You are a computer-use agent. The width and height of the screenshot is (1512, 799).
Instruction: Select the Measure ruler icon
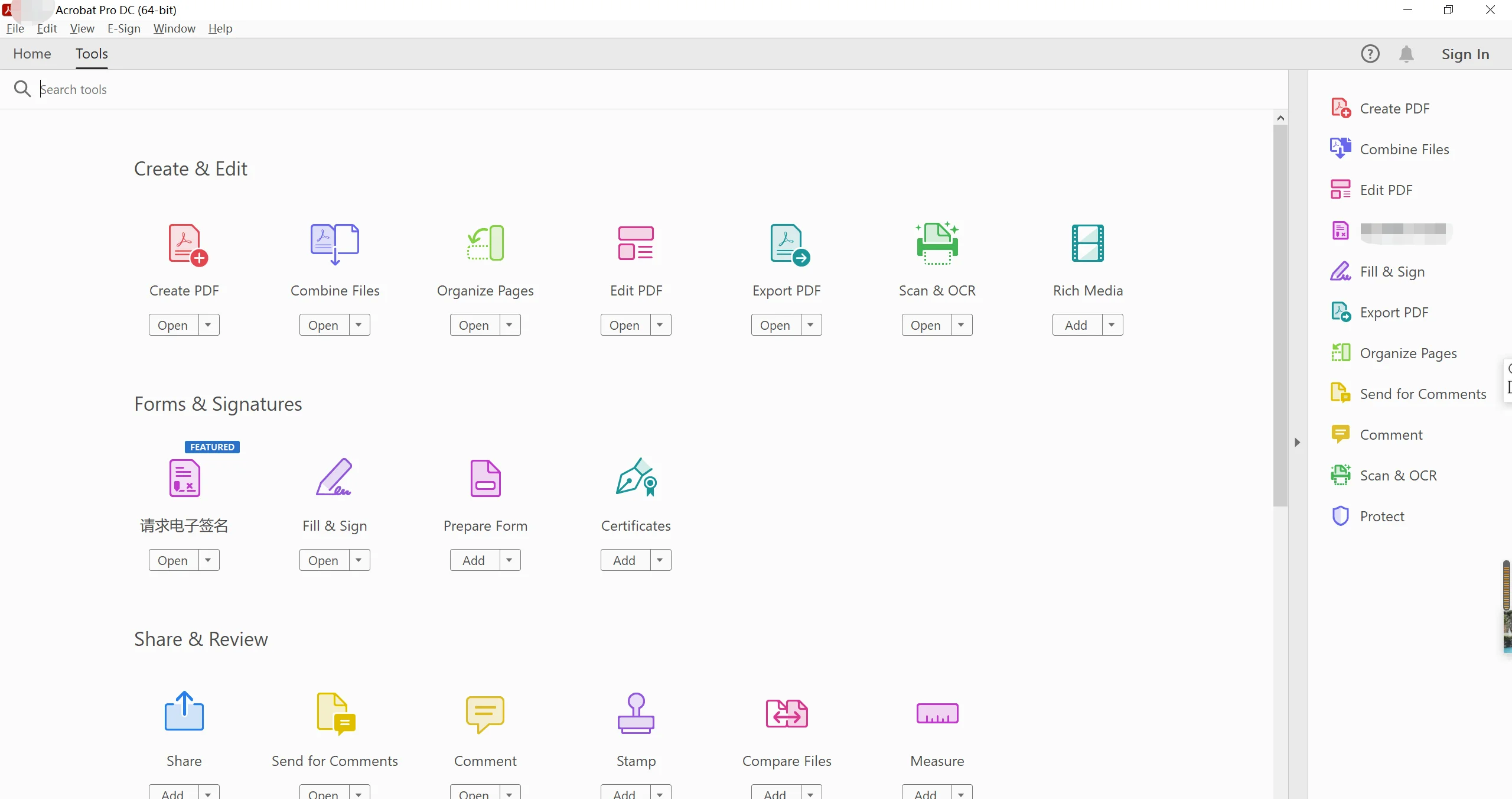click(x=937, y=713)
